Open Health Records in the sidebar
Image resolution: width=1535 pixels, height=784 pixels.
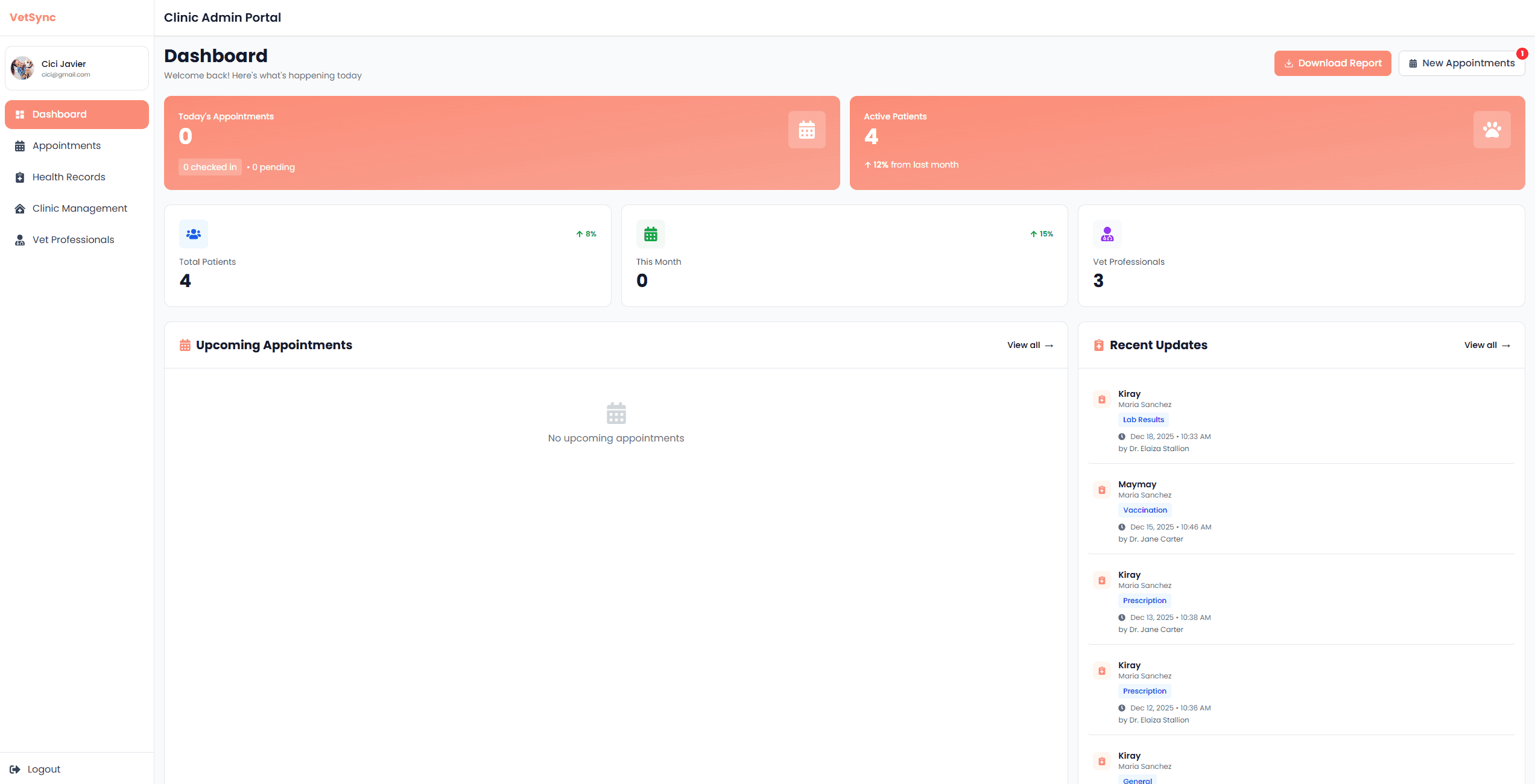tap(77, 177)
